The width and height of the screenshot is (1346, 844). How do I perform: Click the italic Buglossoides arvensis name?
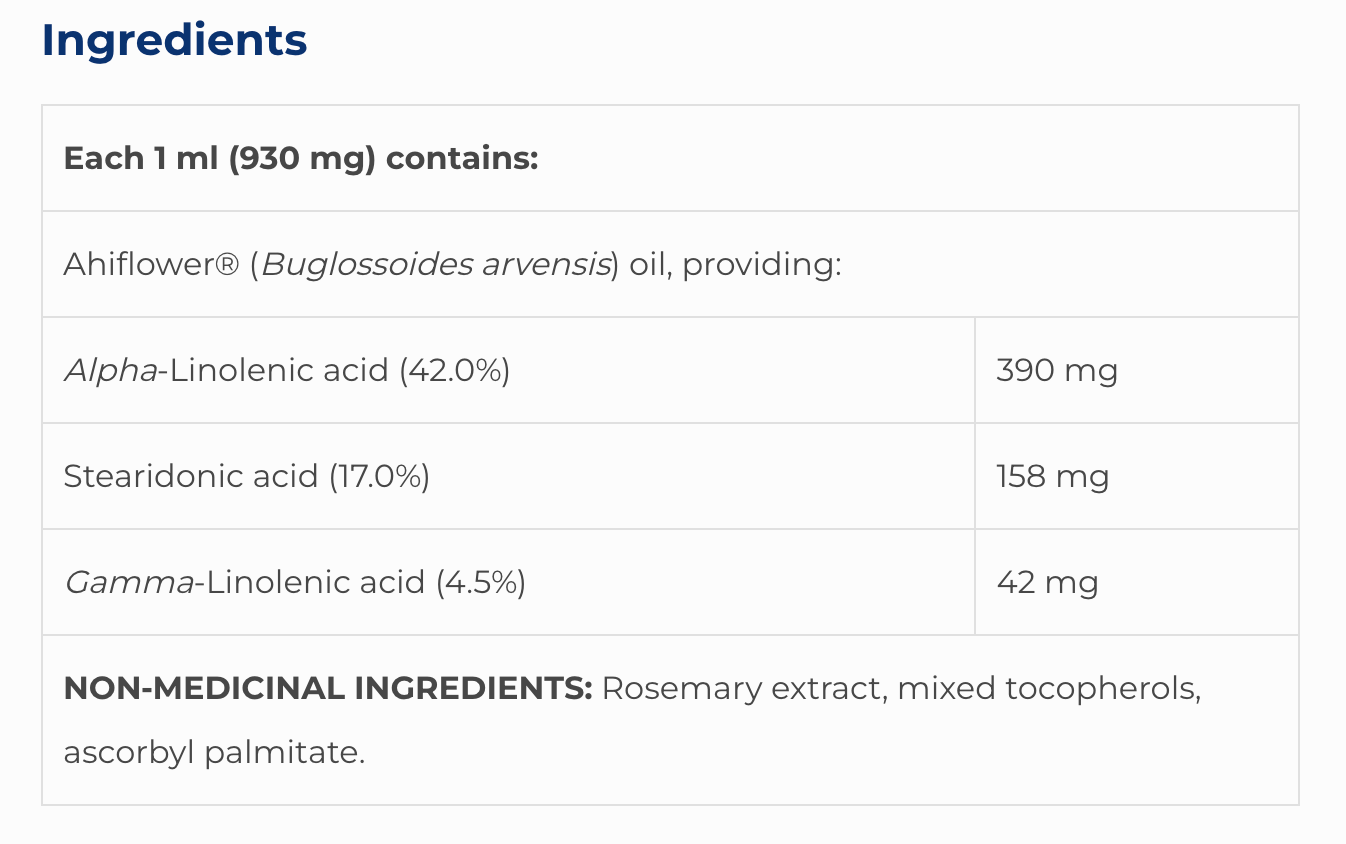coord(436,265)
